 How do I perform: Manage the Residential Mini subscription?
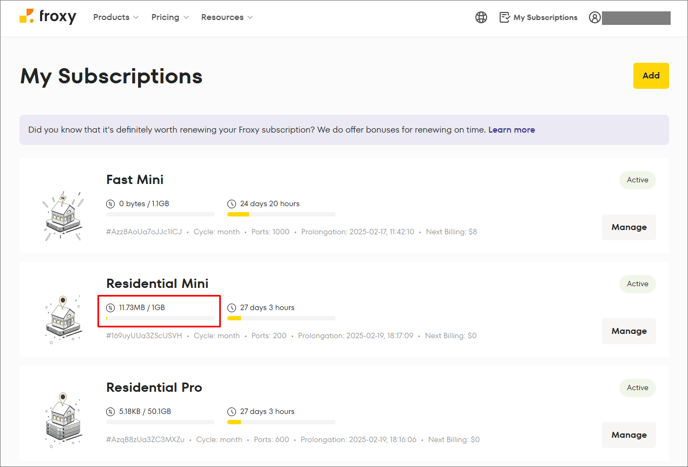[x=629, y=331]
